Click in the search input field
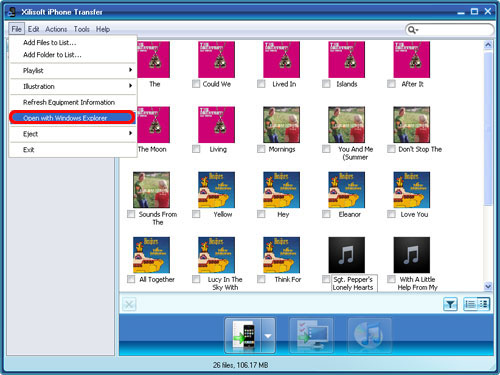Screen dimensions: 500x375 click(x=455, y=30)
